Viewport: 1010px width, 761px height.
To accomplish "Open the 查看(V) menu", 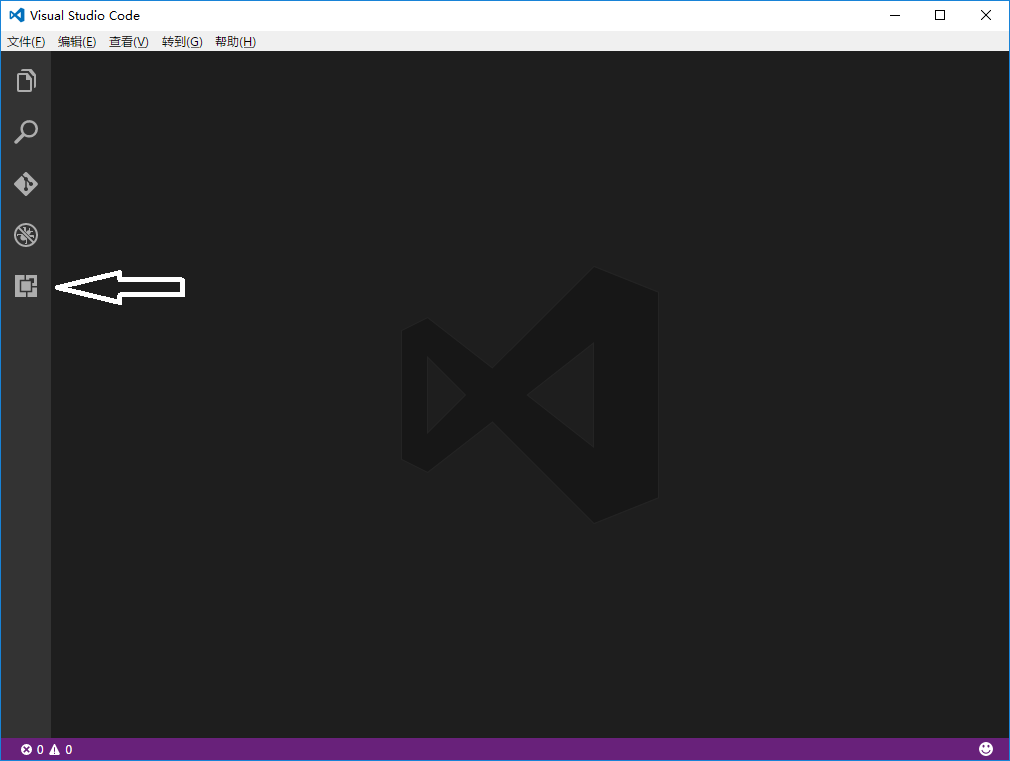I will 128,42.
